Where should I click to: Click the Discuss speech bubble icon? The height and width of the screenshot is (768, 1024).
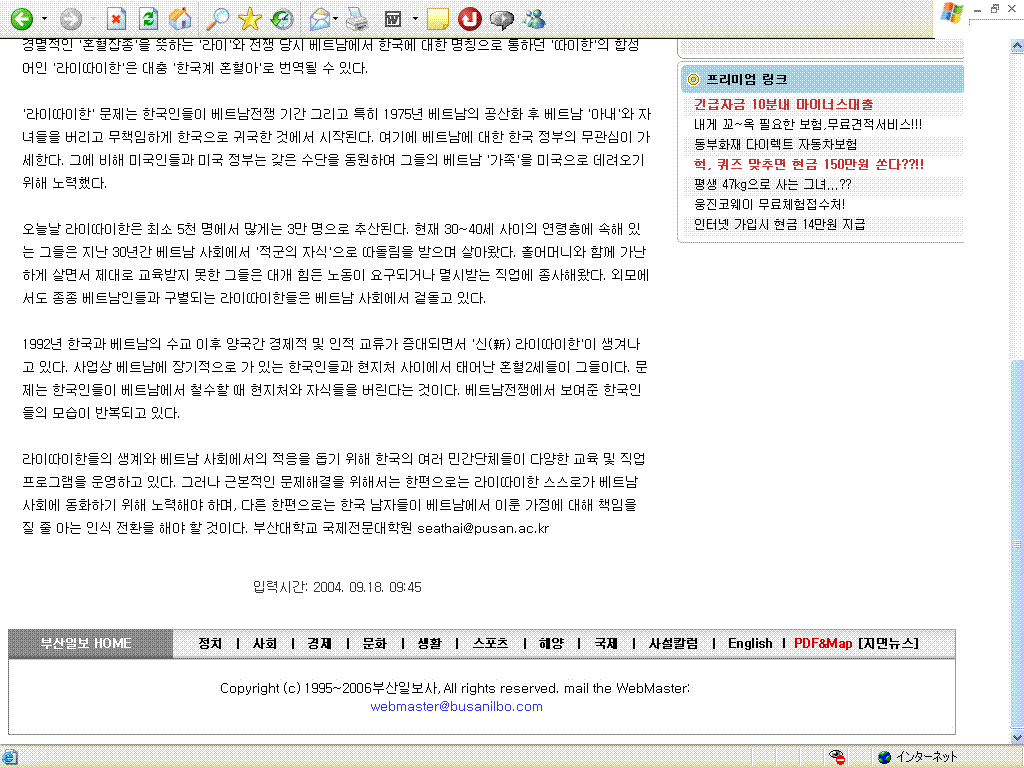[502, 18]
